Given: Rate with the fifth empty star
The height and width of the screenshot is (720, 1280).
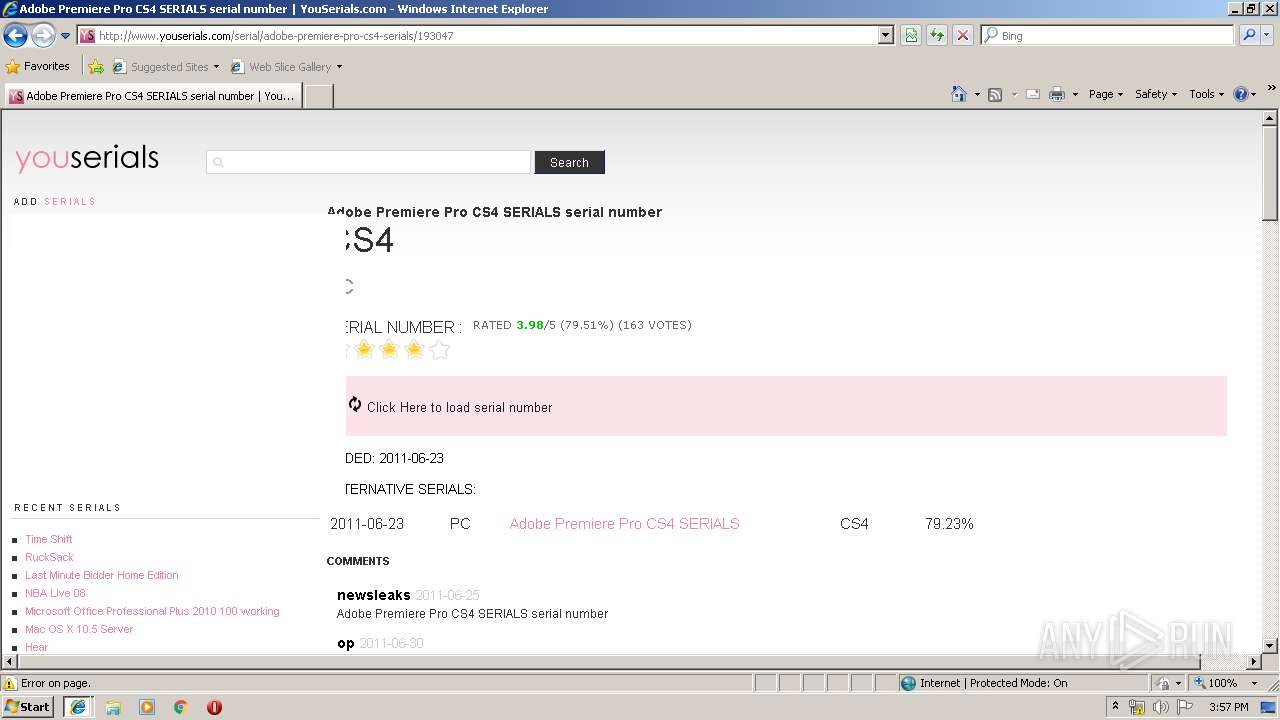Looking at the screenshot, I should point(439,349).
